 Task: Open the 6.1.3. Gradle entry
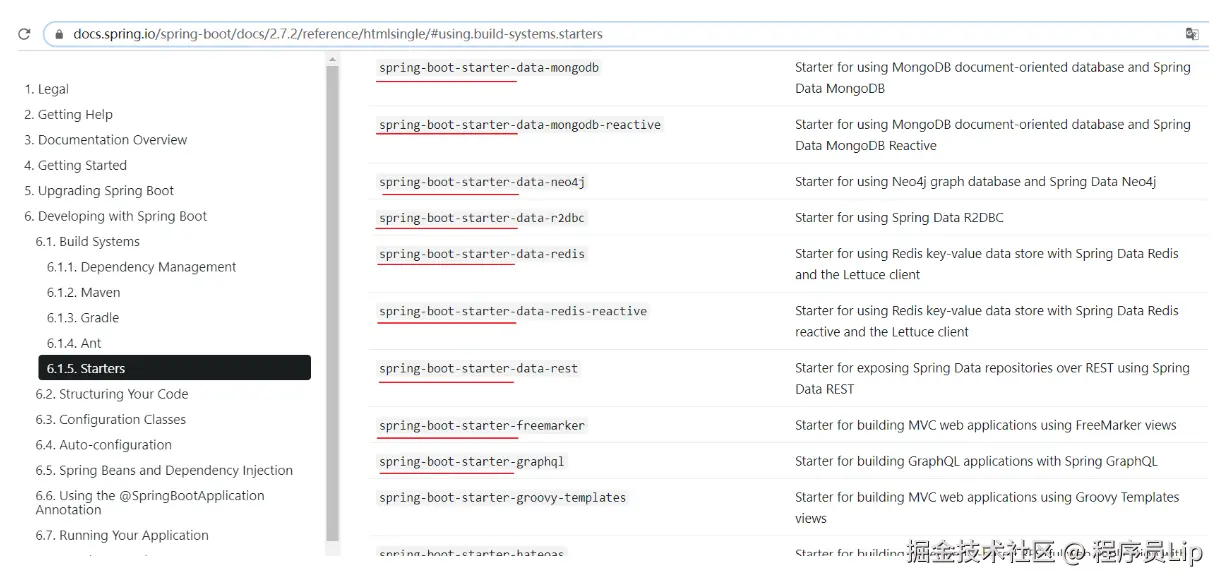[83, 318]
